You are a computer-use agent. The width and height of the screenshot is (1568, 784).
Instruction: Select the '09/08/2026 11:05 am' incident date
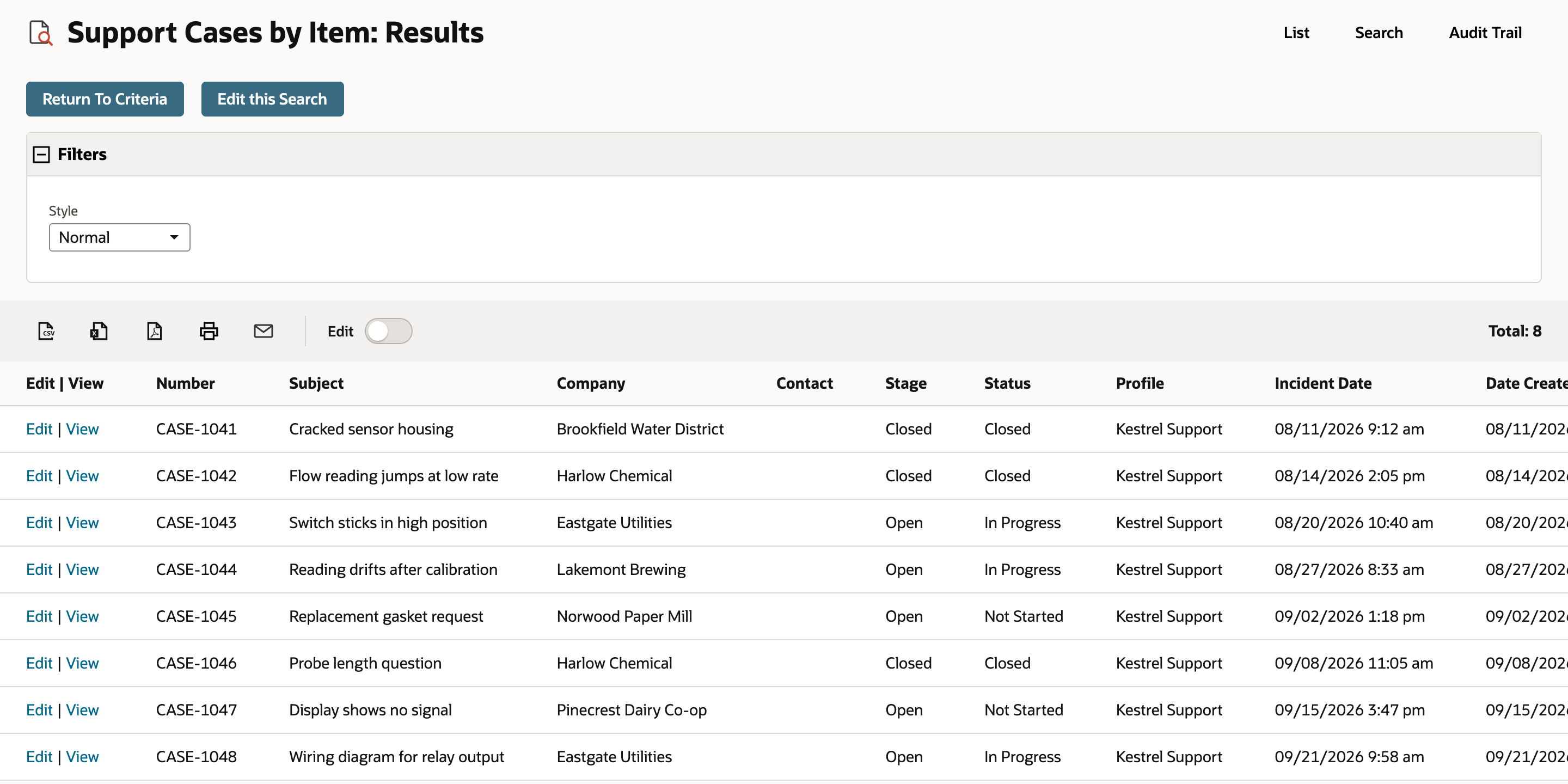(1353, 664)
